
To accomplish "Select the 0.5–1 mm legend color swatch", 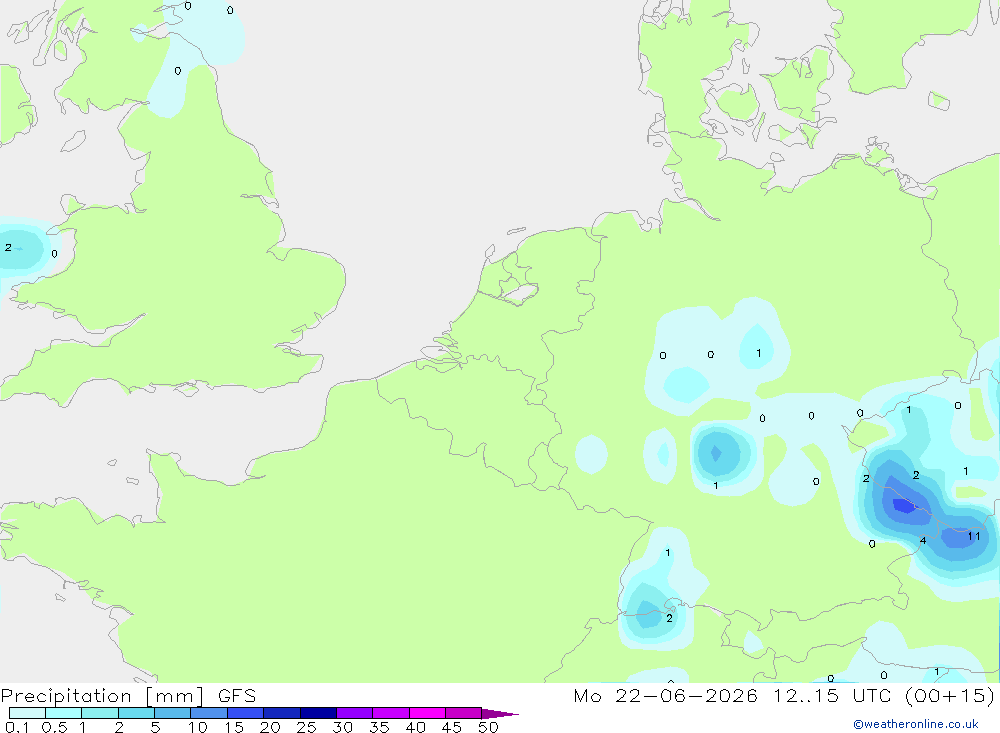I will 63,713.
